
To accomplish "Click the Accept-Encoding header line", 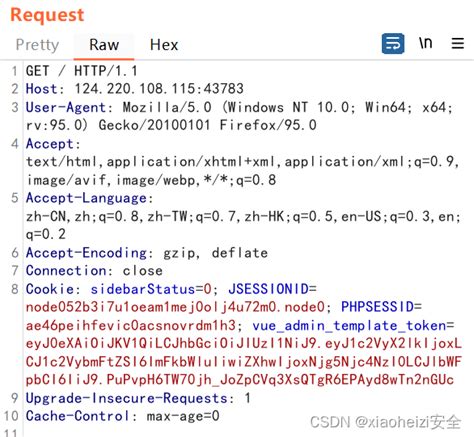I will tap(147, 253).
